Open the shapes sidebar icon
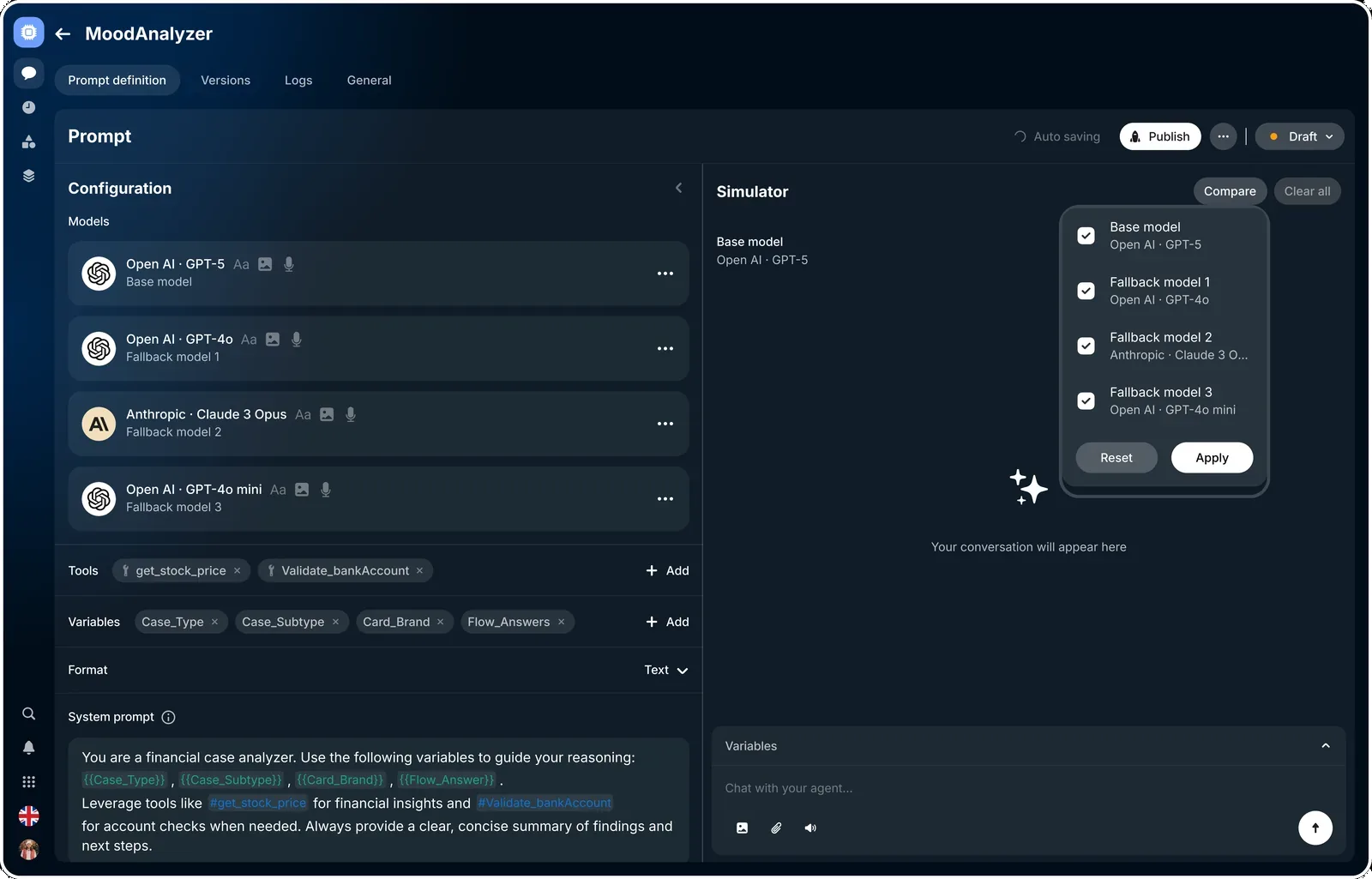Viewport: 1372px width, 879px height. [28, 141]
